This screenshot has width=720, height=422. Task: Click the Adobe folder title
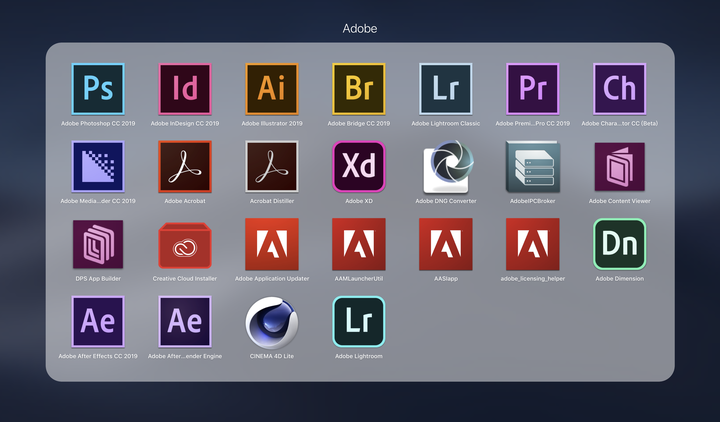360,28
